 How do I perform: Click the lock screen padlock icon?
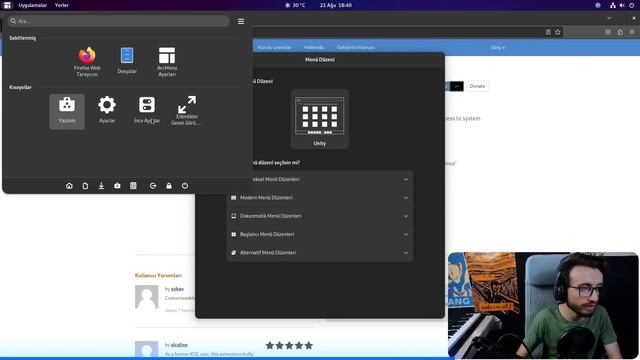pos(169,186)
